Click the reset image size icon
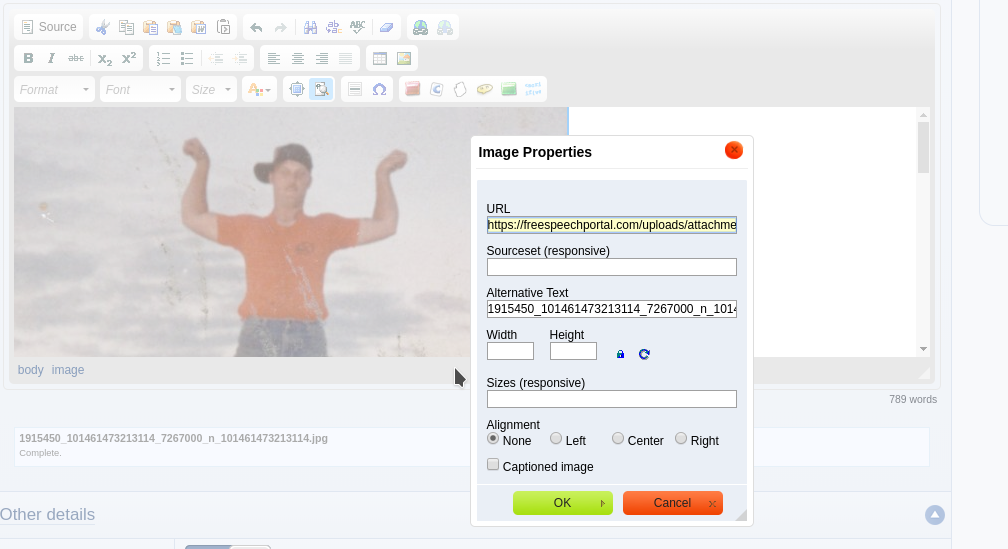The height and width of the screenshot is (549, 1008). tap(644, 354)
